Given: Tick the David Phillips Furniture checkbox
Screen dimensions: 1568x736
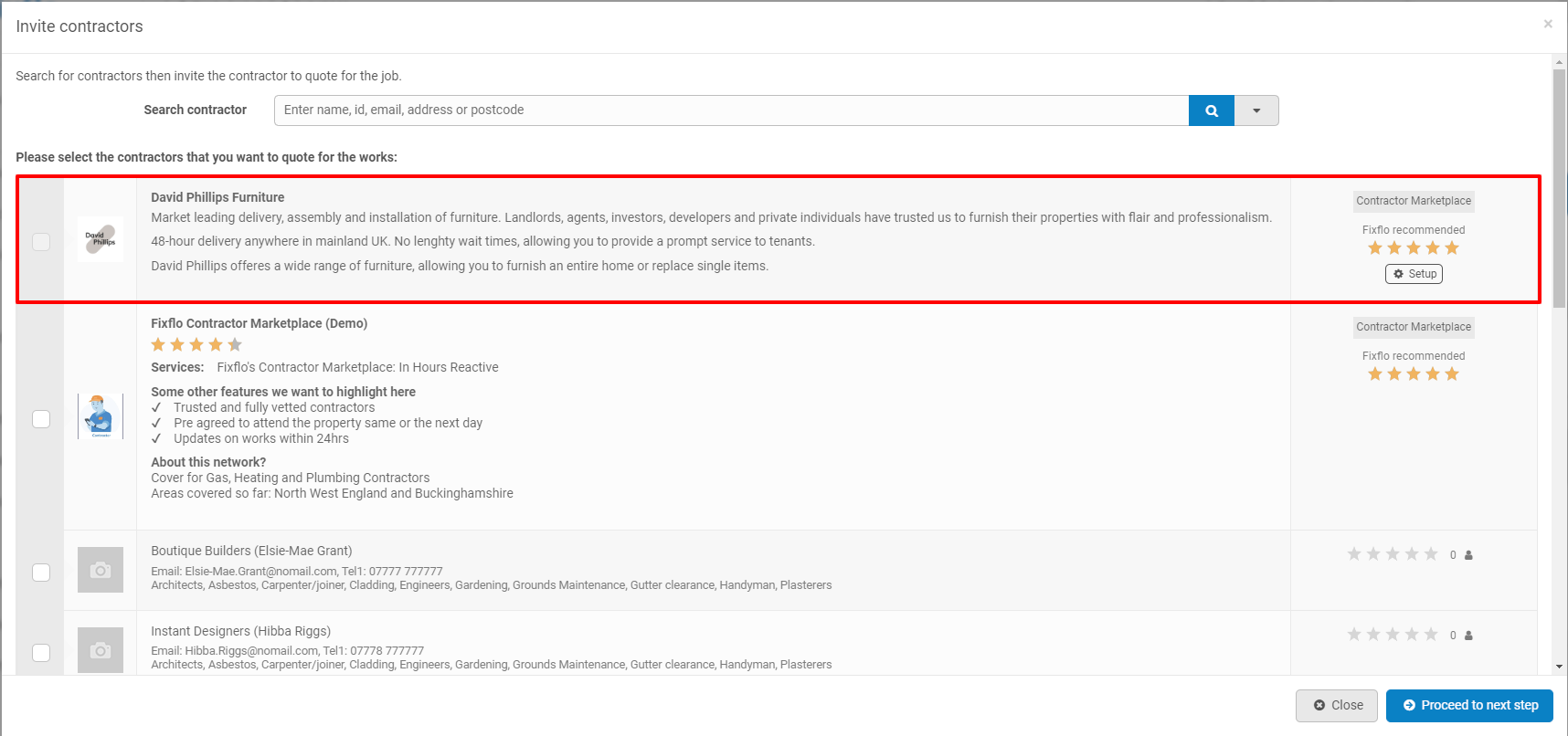Looking at the screenshot, I should click(41, 242).
